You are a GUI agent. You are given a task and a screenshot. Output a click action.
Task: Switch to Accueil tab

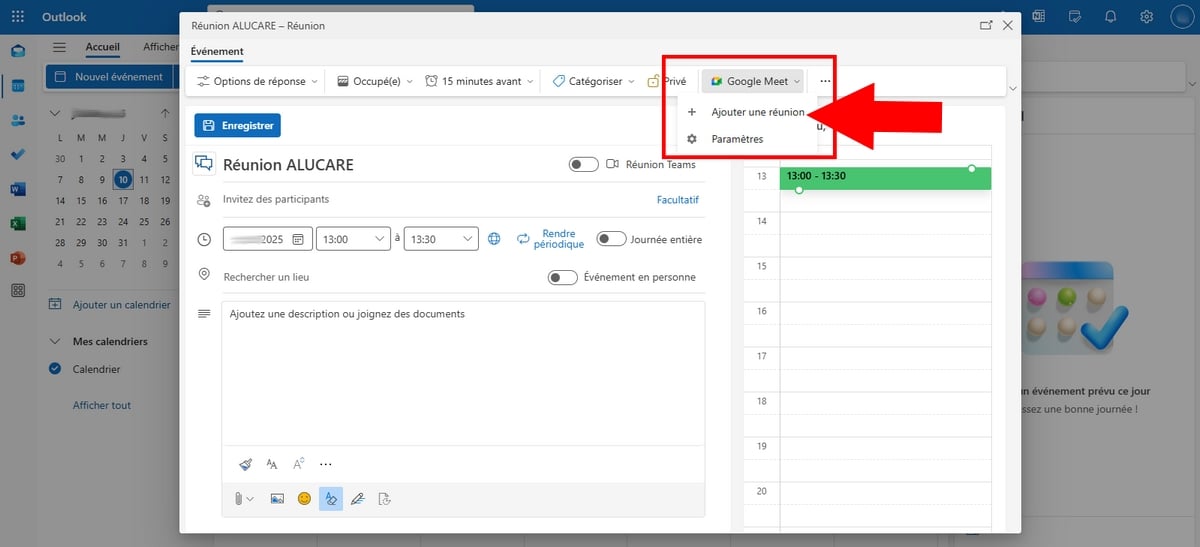[103, 47]
